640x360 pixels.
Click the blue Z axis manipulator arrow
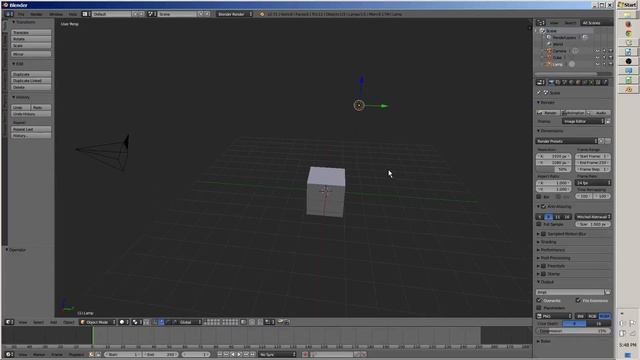[362, 80]
